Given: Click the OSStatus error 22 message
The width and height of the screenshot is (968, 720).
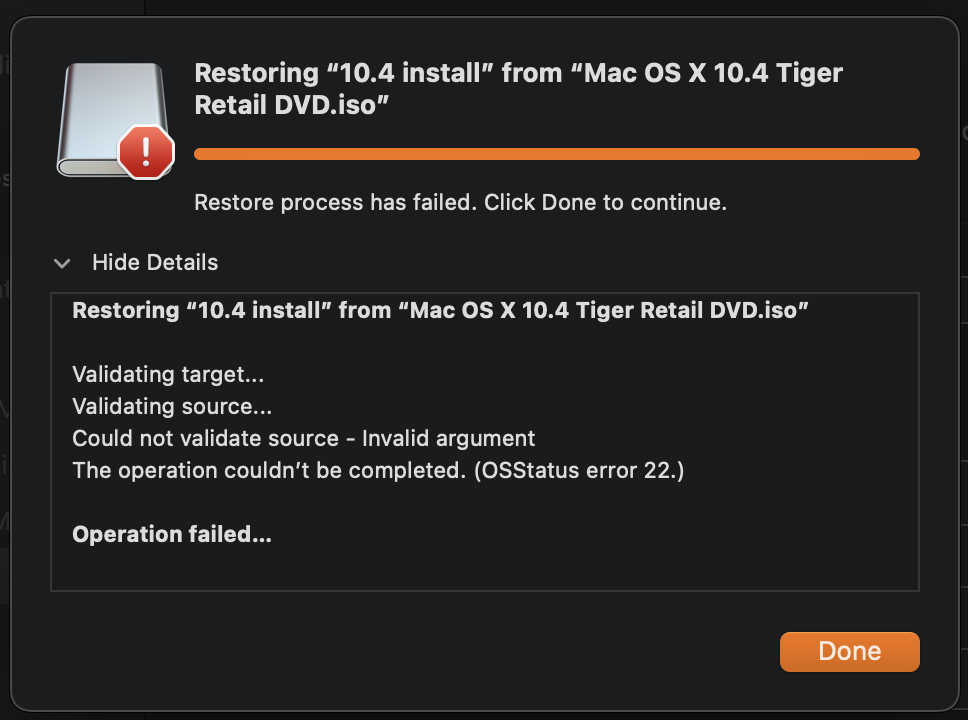Looking at the screenshot, I should (378, 471).
